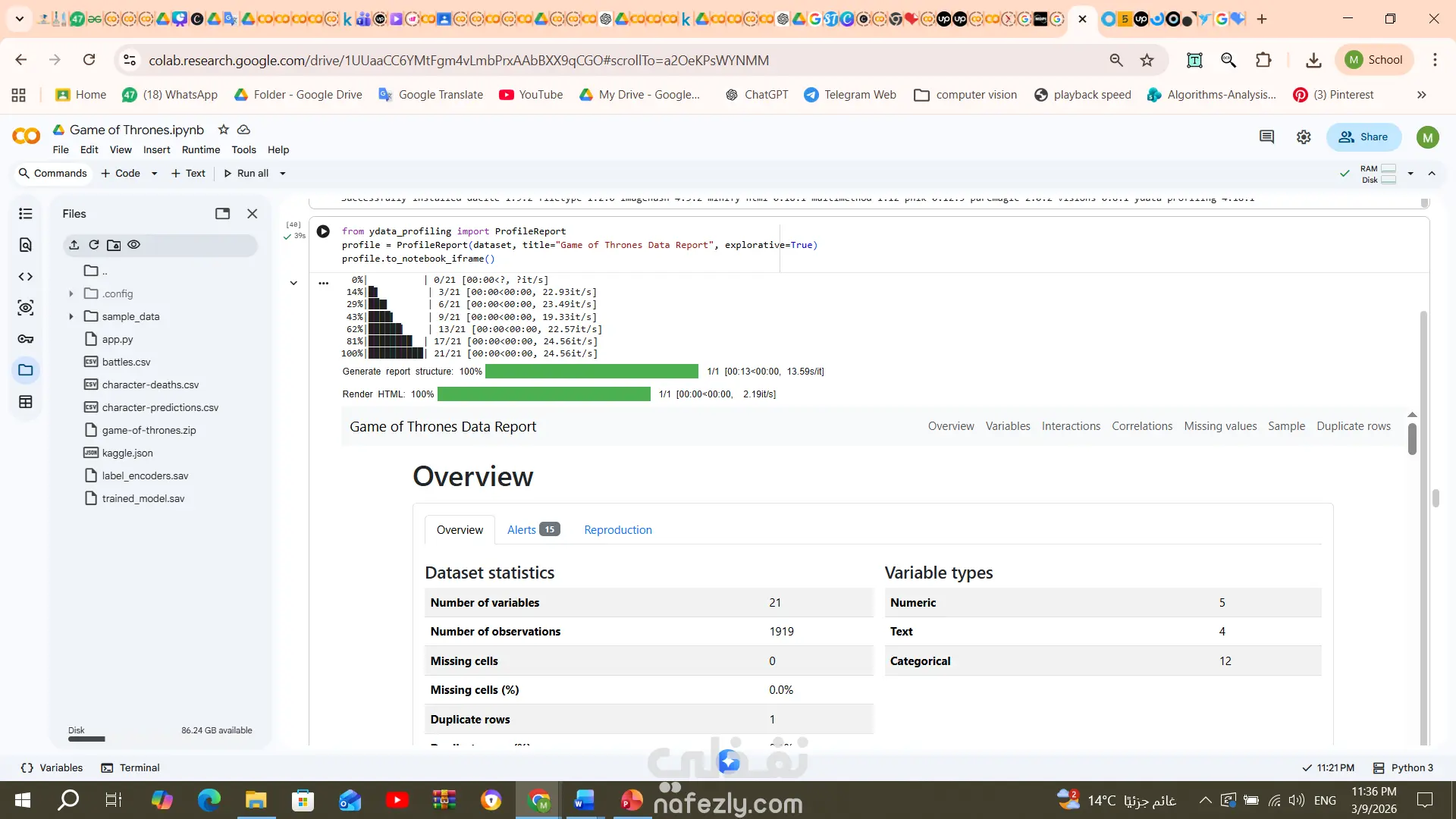1456x819 pixels.
Task: Upload file to session storage
Action: (74, 245)
